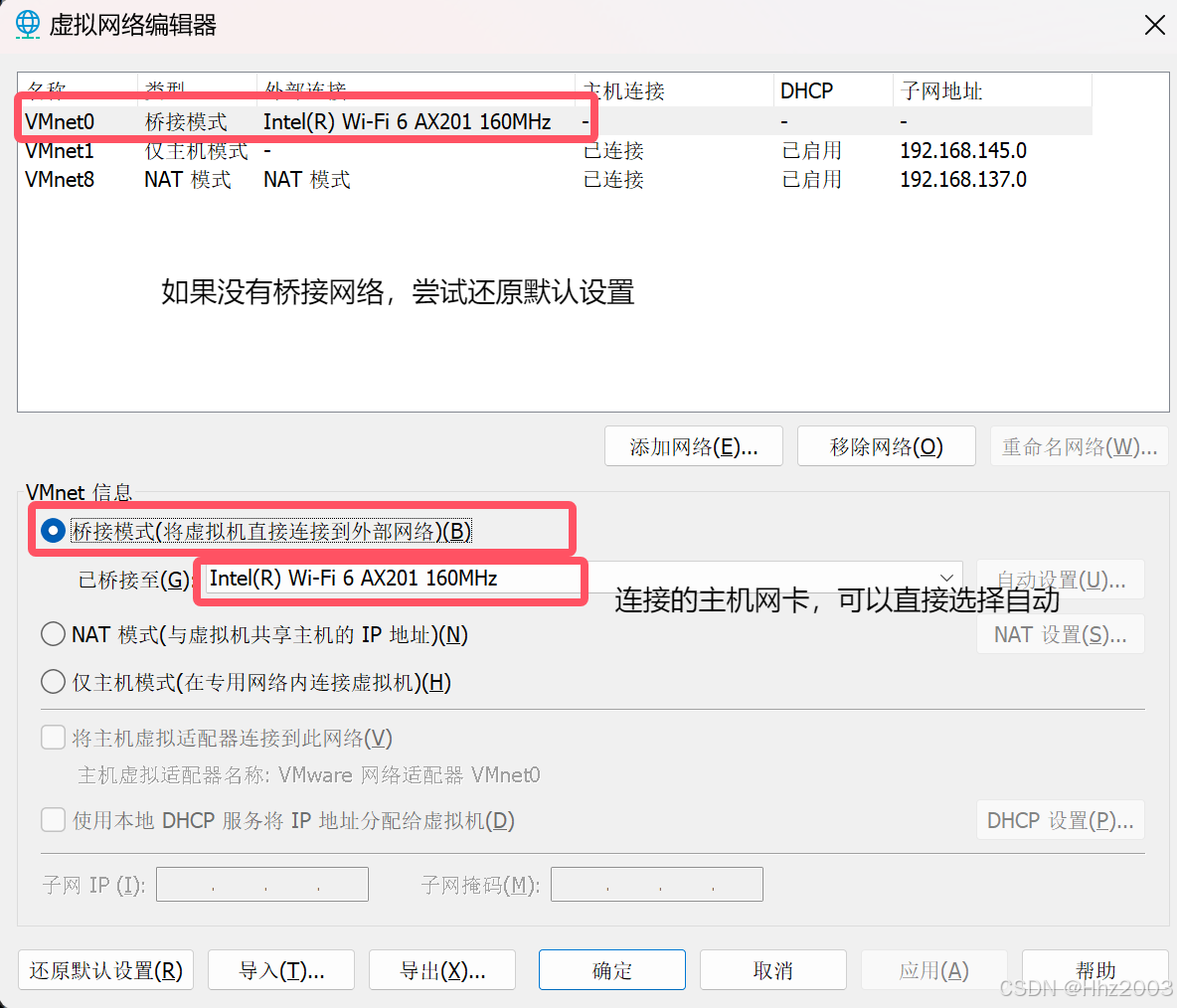Image resolution: width=1177 pixels, height=1008 pixels.
Task: Click the 子网掩码 input field
Action: tap(657, 884)
